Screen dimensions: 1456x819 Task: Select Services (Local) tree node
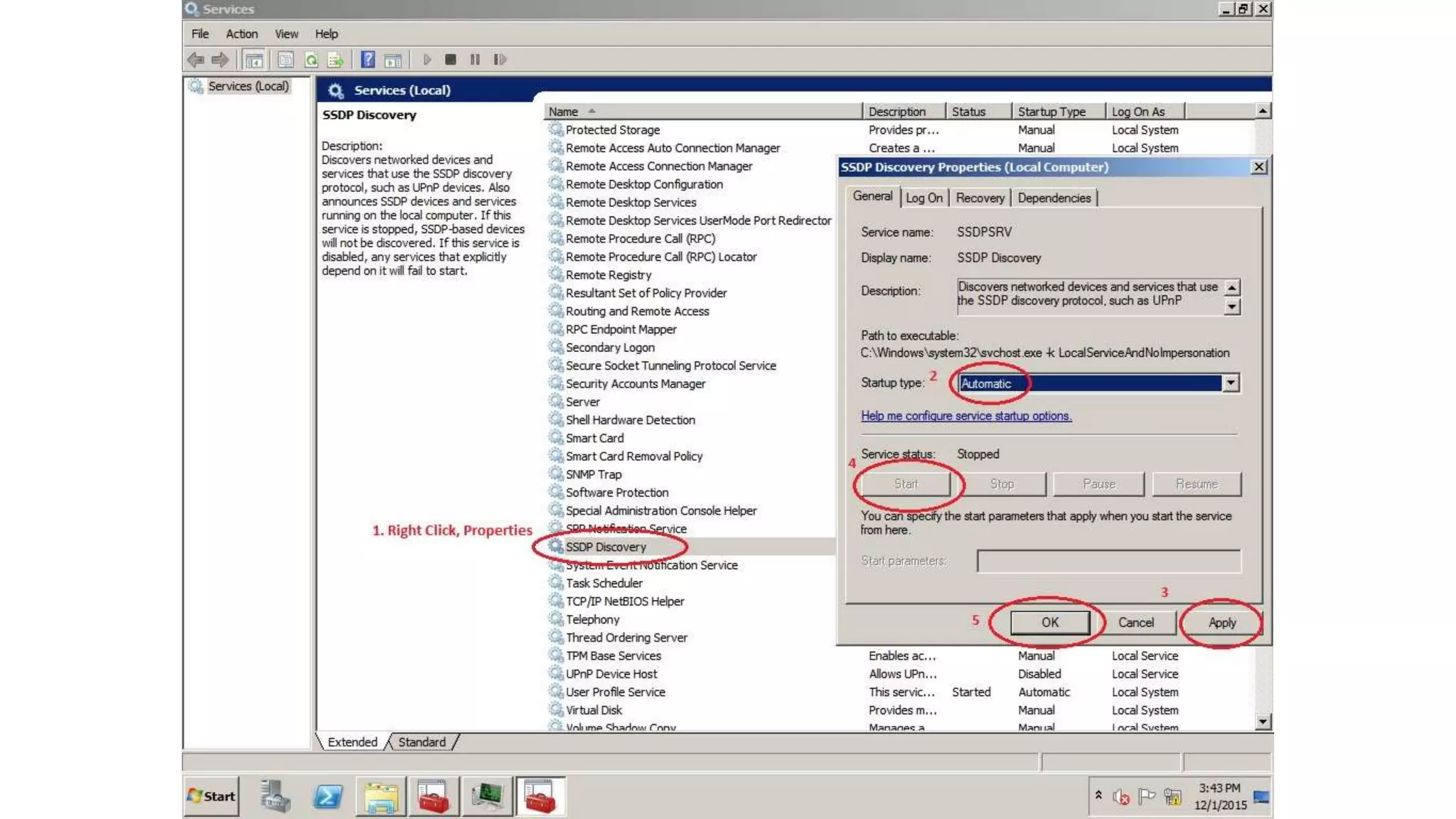coord(248,86)
